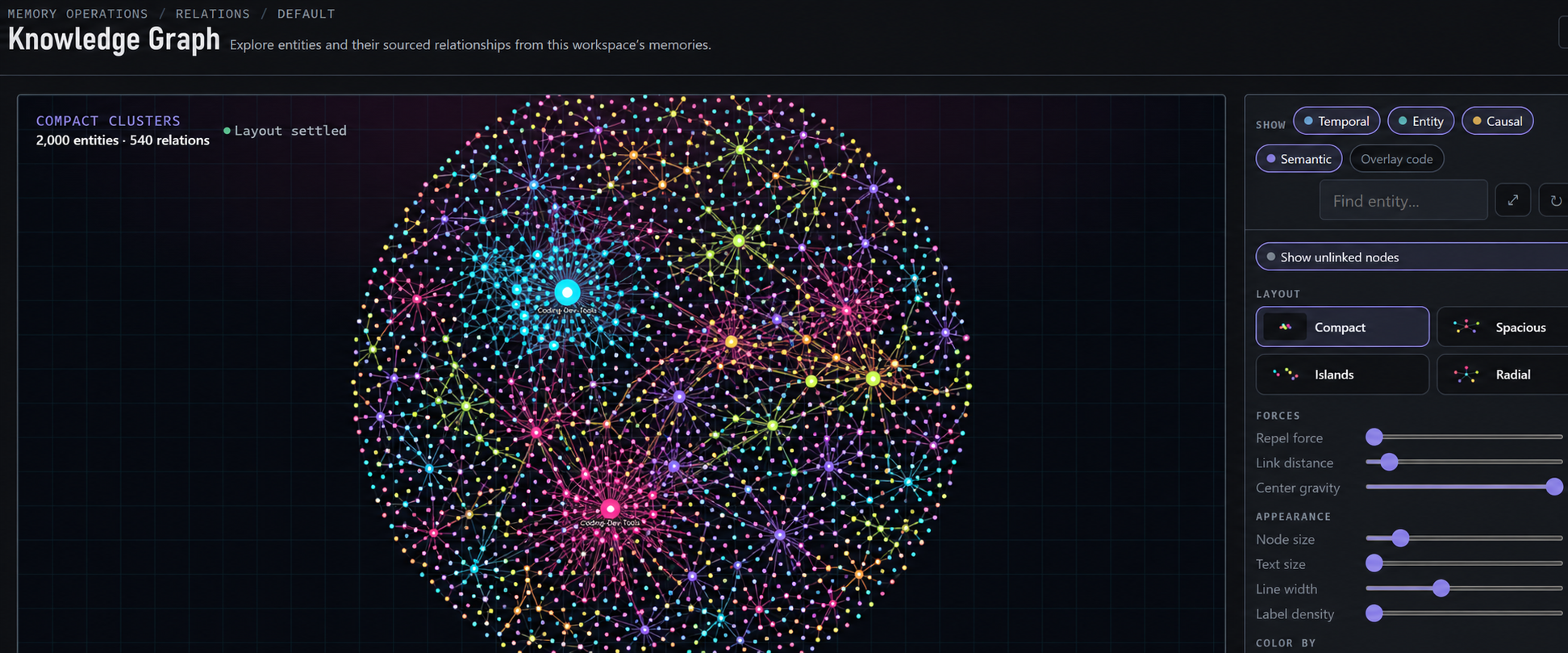Viewport: 1568px width, 653px height.
Task: Click the Compact layout dots icon
Action: (x=1286, y=327)
